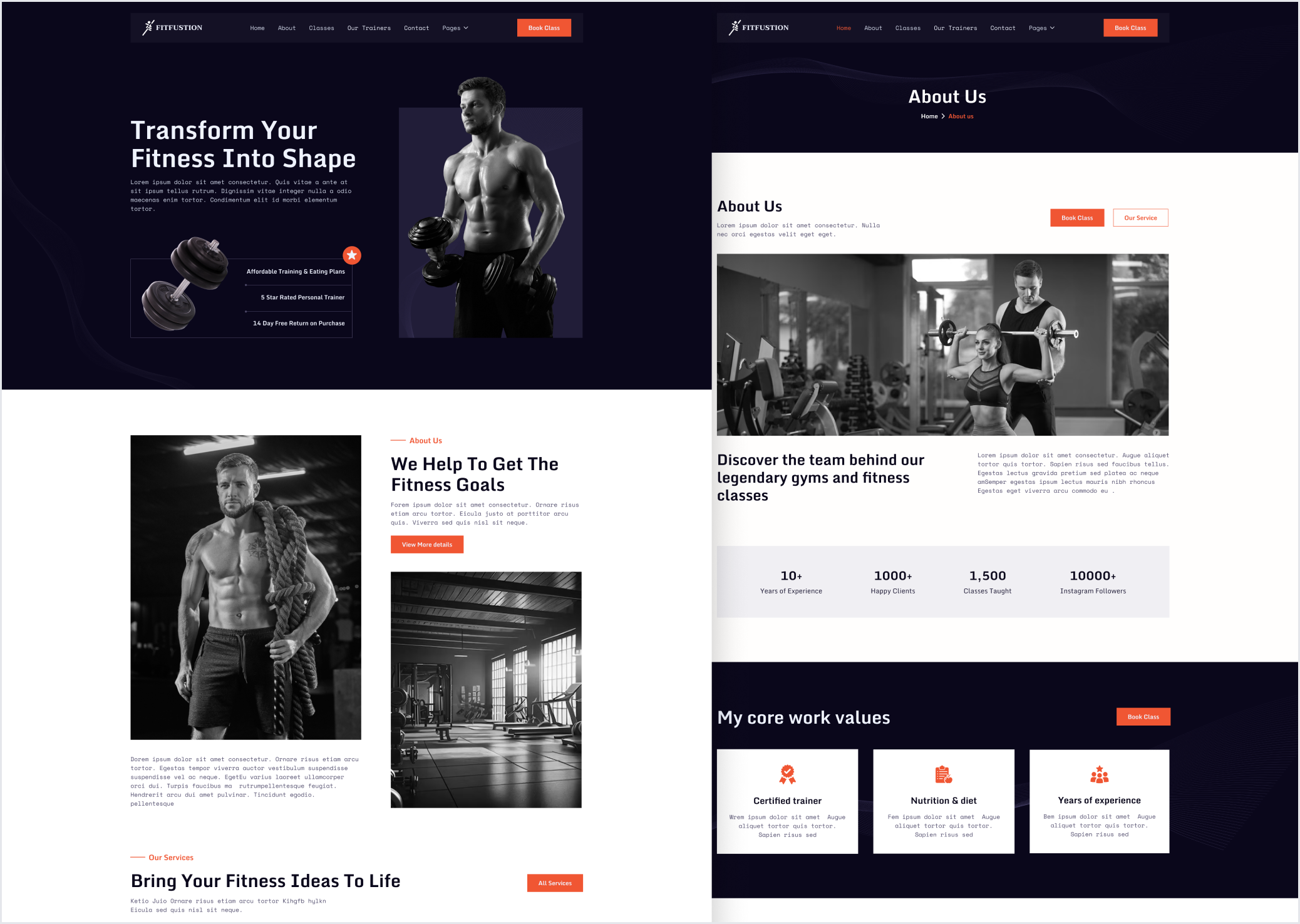Click FitFustion logo on About page

758,28
